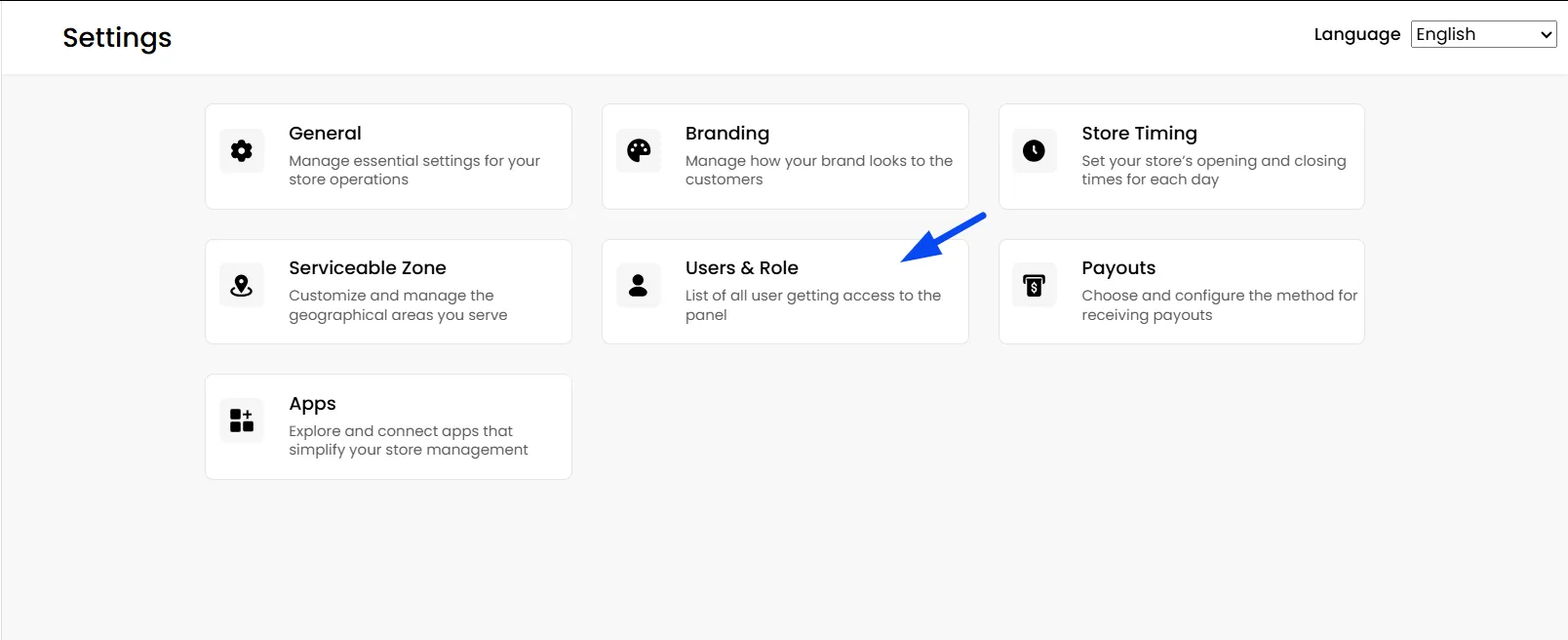Screen dimensions: 1568x640
Task: Open the Apps title
Action: pos(312,404)
